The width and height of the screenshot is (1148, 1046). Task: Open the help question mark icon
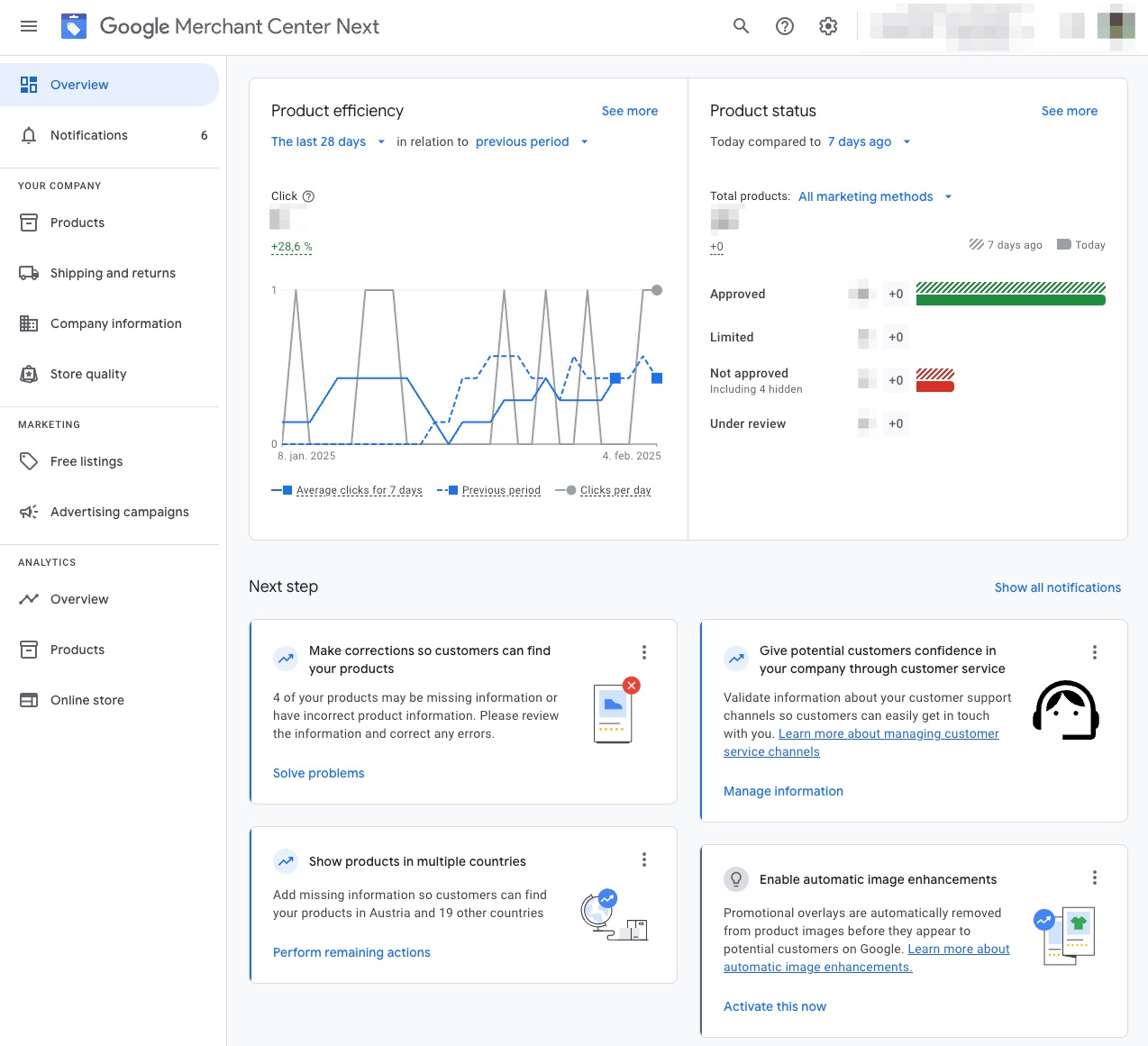(785, 26)
